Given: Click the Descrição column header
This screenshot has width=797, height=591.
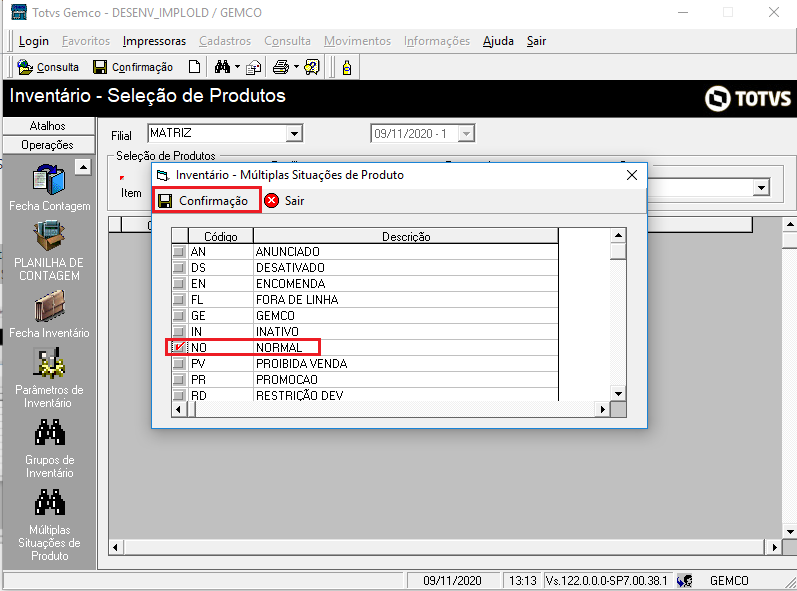Looking at the screenshot, I should tap(406, 236).
